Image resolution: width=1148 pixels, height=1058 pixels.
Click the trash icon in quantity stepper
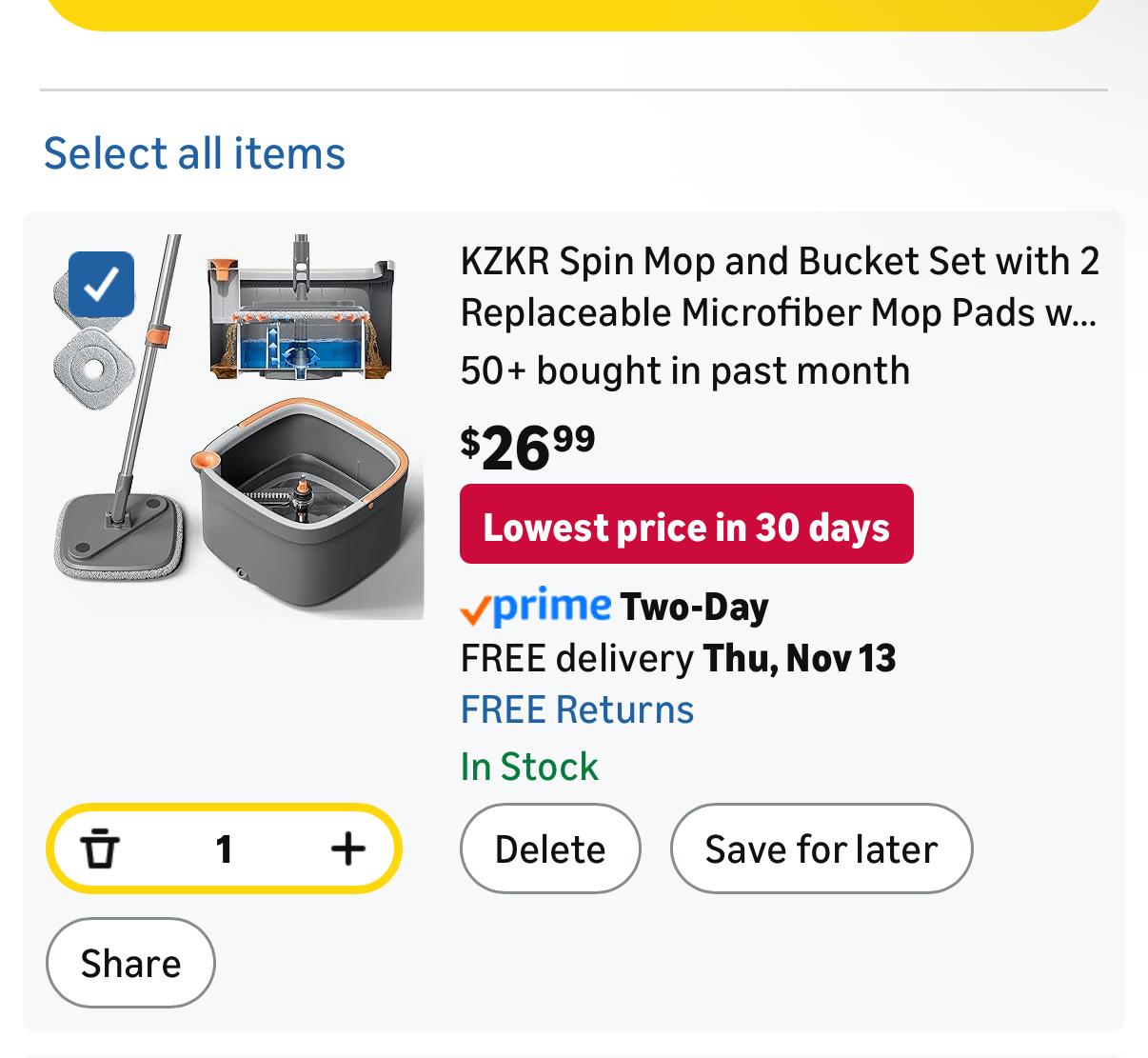click(100, 848)
